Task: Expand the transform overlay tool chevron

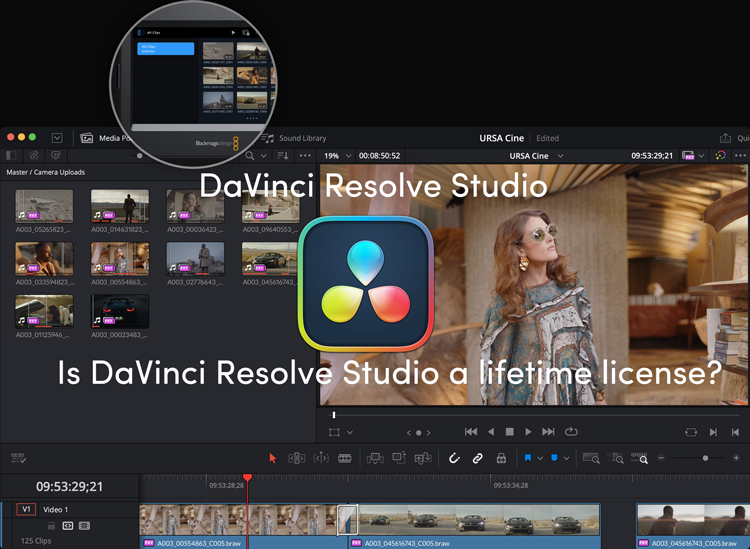Action: coord(350,432)
